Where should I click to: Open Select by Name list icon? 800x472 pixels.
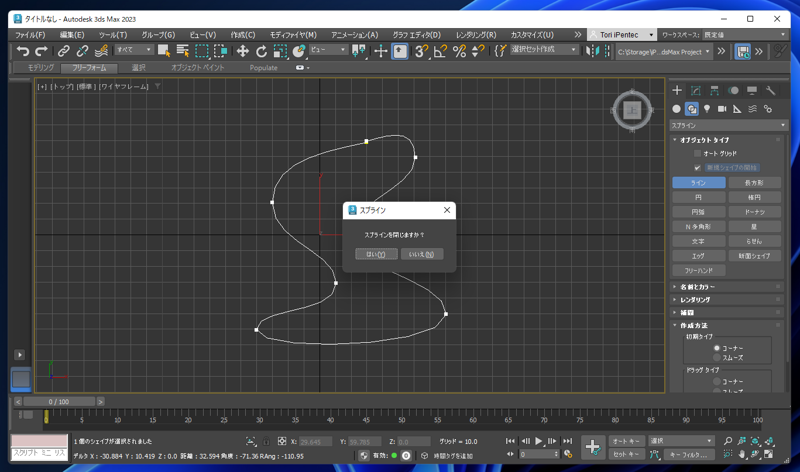(x=182, y=51)
